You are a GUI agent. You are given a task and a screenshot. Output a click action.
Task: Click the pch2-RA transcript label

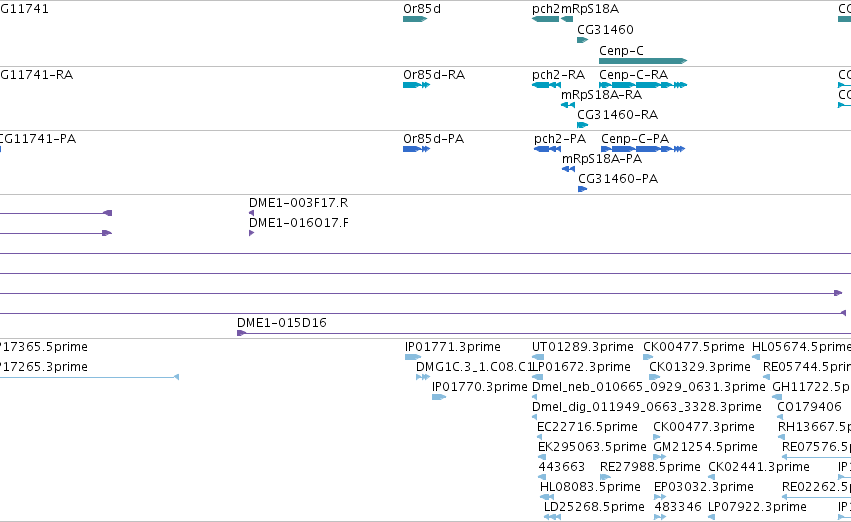tap(558, 74)
